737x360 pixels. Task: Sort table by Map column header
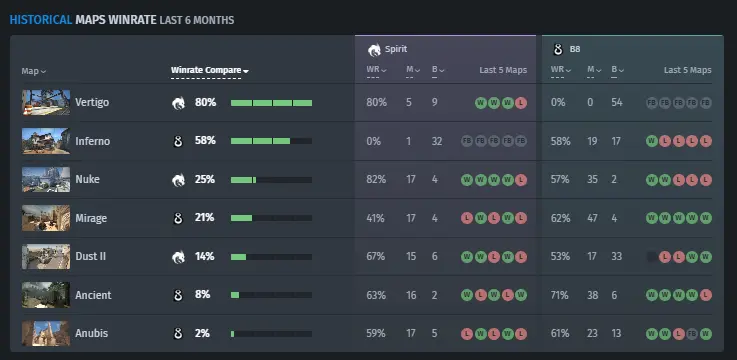tap(34, 71)
